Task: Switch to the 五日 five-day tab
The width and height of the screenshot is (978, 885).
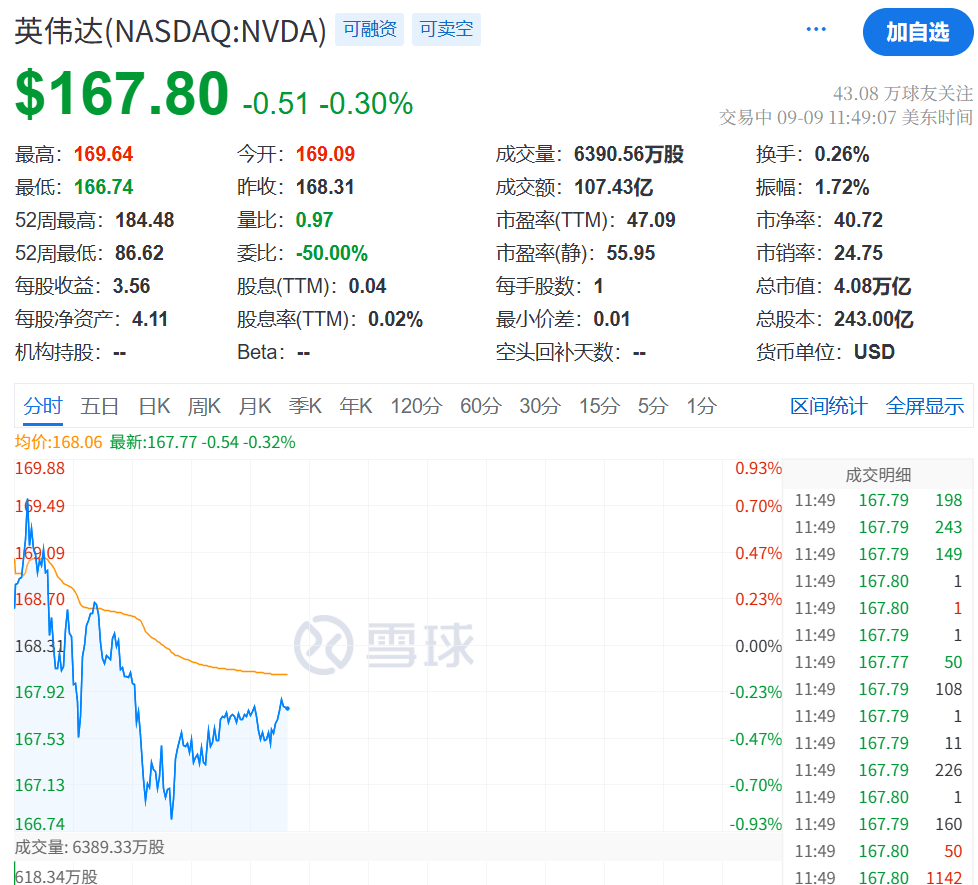Action: coord(100,406)
